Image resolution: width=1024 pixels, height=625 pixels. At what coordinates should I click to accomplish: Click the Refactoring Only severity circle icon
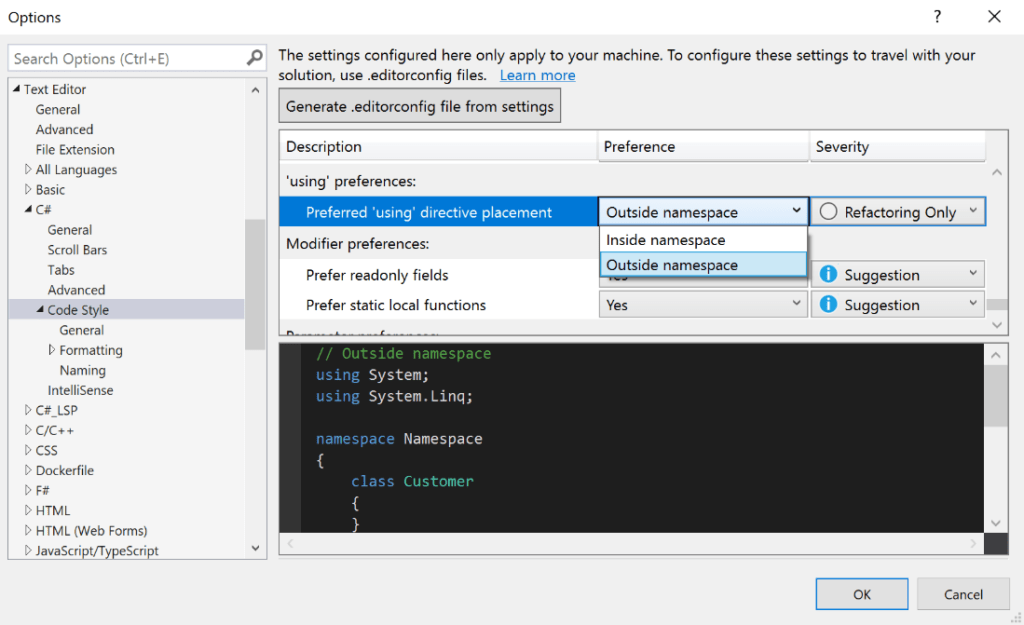830,211
